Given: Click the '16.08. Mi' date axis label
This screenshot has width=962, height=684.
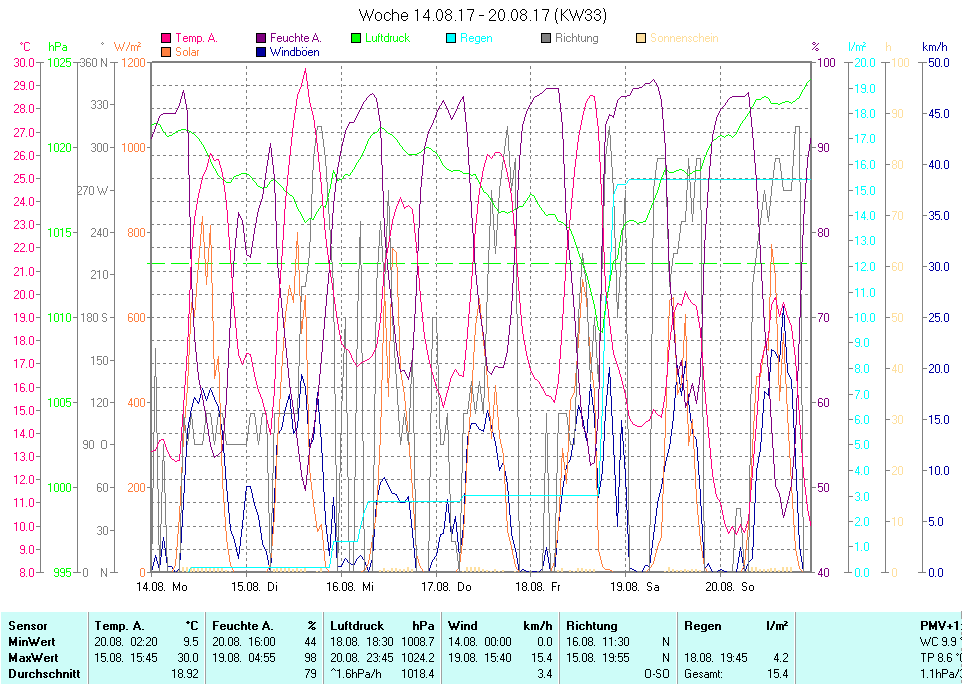Looking at the screenshot, I should tap(350, 587).
